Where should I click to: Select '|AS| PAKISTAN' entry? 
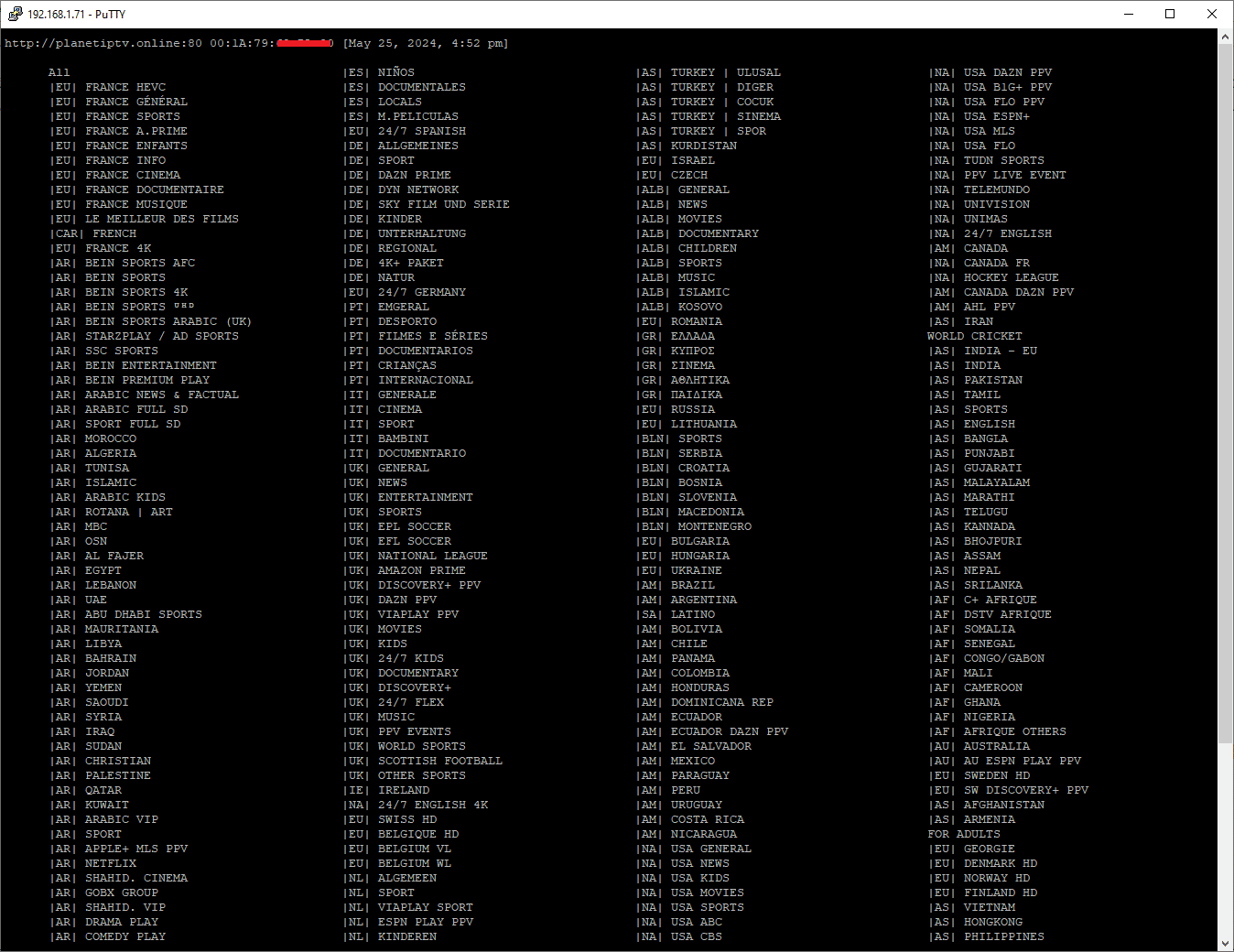pyautogui.click(x=976, y=380)
